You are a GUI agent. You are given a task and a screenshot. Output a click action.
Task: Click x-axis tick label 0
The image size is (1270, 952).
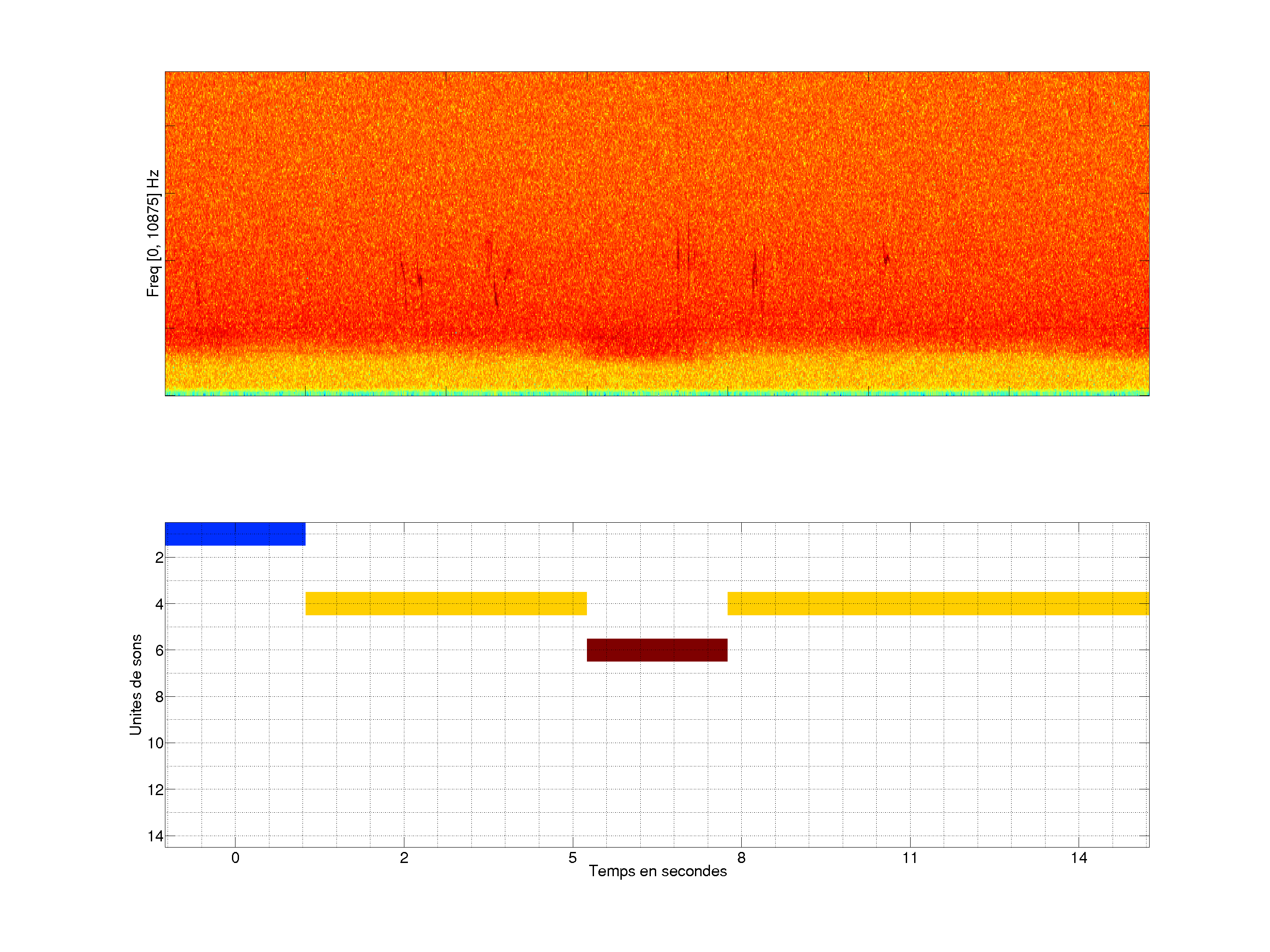click(x=235, y=858)
